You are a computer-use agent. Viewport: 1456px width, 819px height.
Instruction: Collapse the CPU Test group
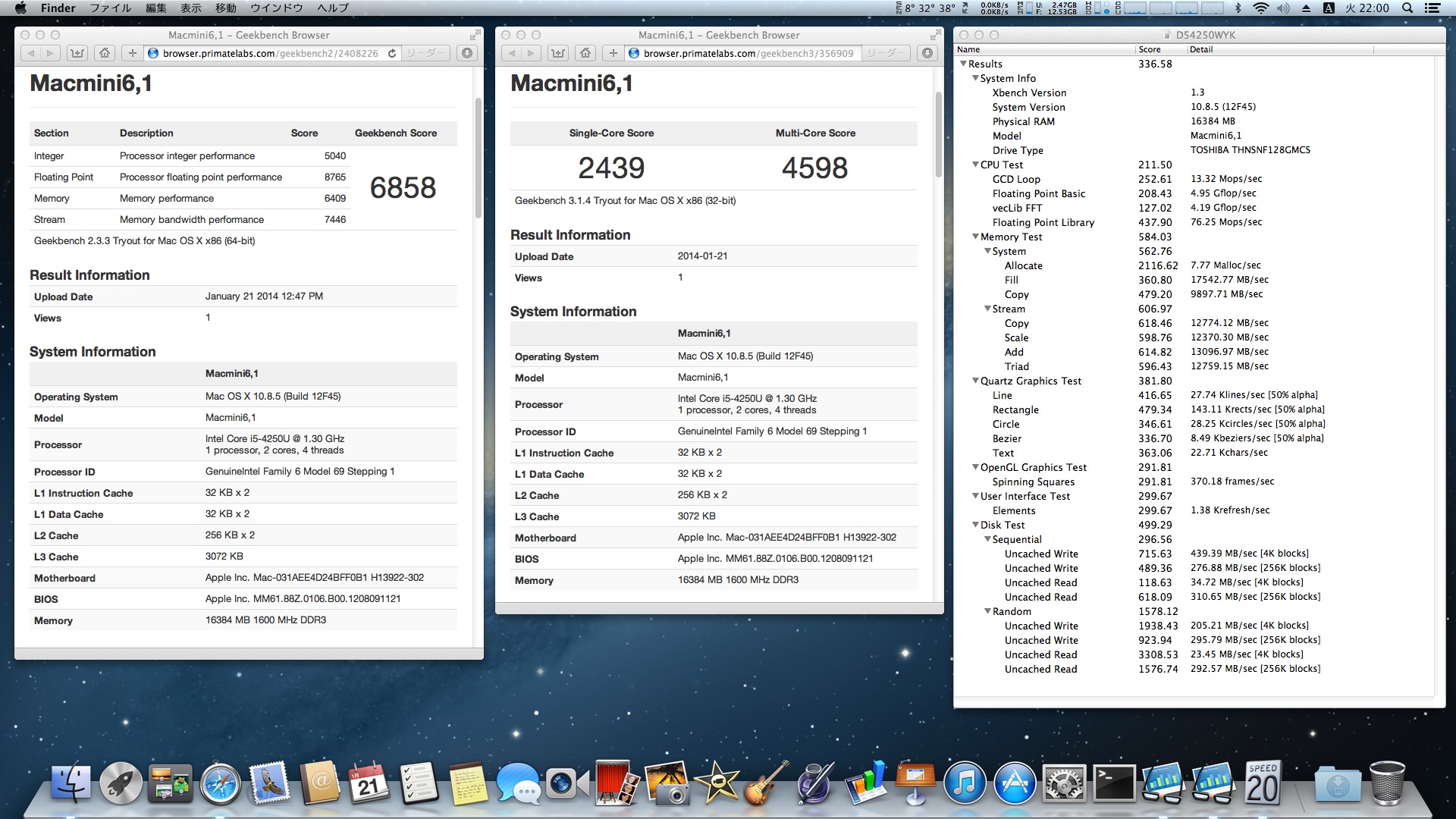[975, 165]
